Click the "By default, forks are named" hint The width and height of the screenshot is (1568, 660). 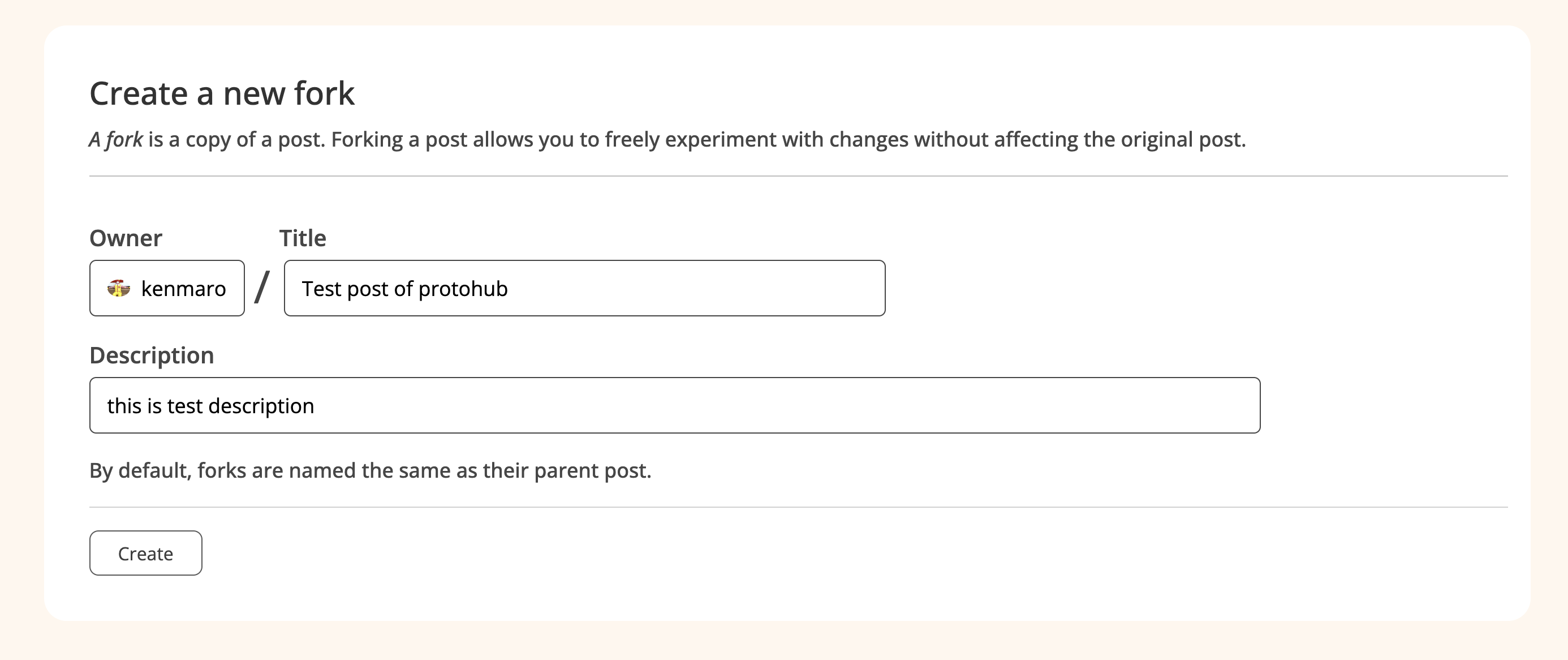point(370,470)
